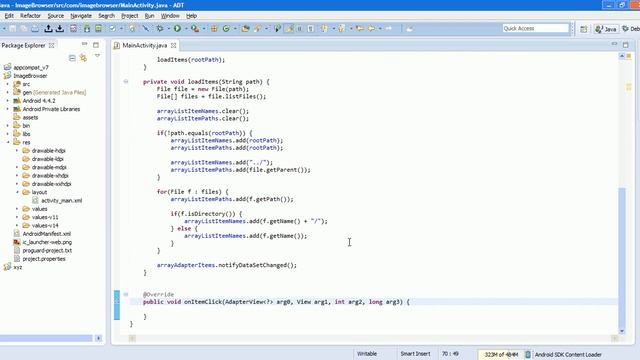The image size is (640, 360).
Task: Toggle Link with Editor in Package Explorer
Action: coord(83,58)
